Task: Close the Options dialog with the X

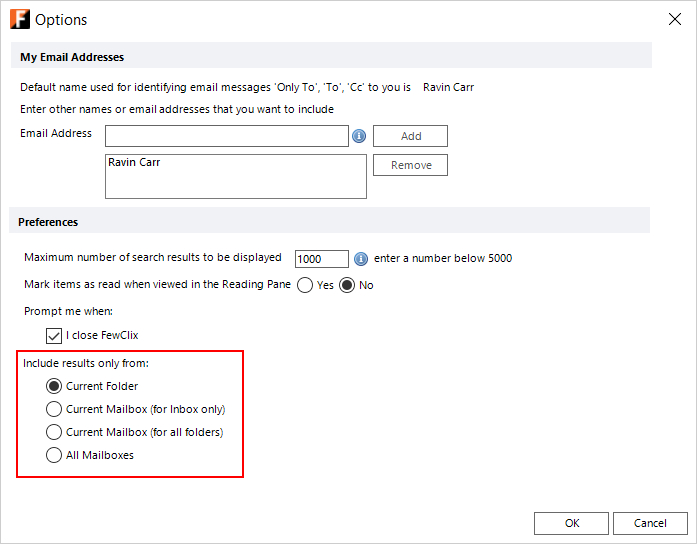Action: [674, 19]
